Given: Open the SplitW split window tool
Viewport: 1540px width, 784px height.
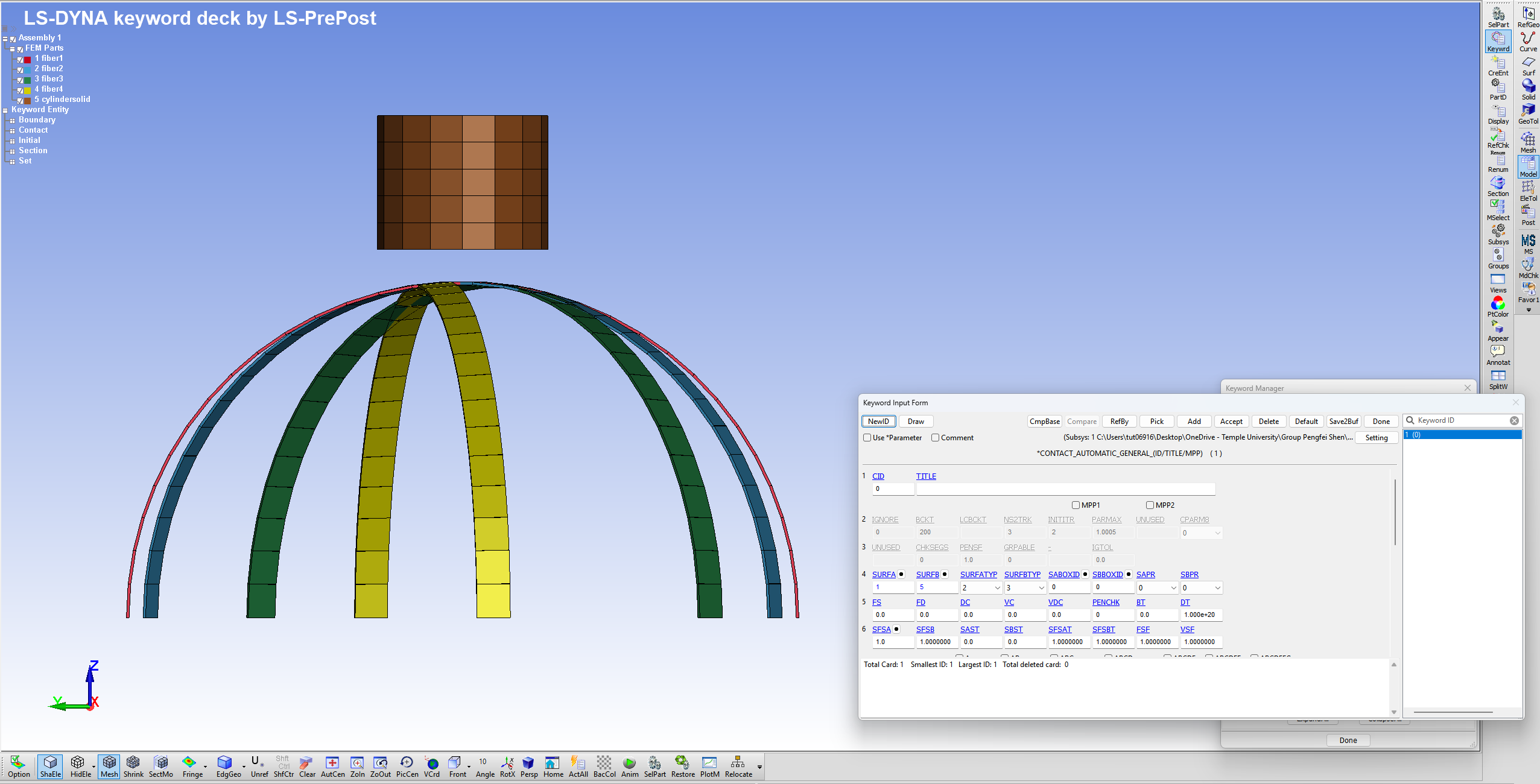Looking at the screenshot, I should (1497, 379).
